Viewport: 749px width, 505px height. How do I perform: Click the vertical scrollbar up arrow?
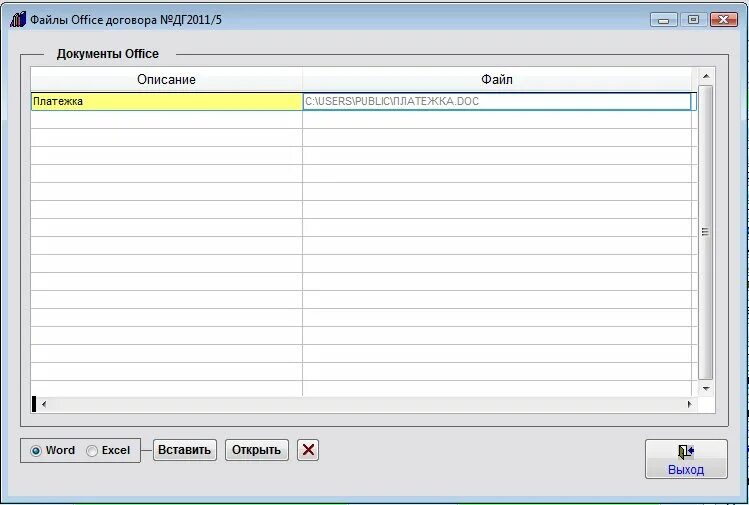click(706, 76)
